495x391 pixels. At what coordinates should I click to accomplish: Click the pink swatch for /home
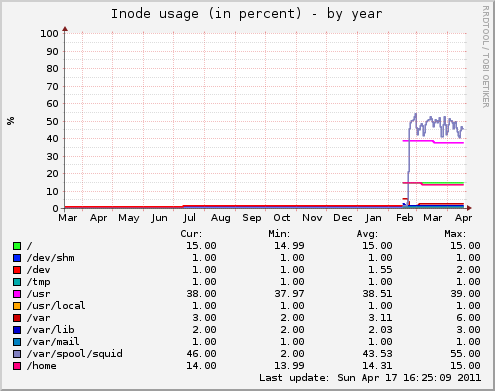click(17, 366)
